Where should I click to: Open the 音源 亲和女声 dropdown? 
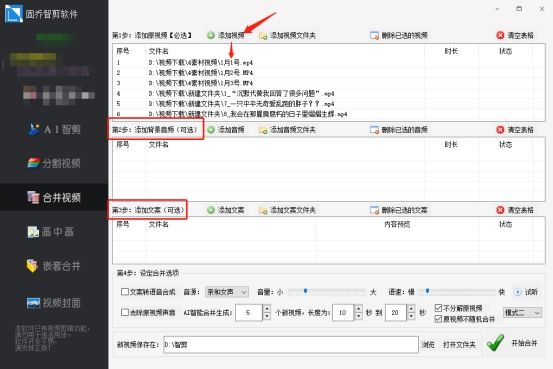[x=227, y=292]
